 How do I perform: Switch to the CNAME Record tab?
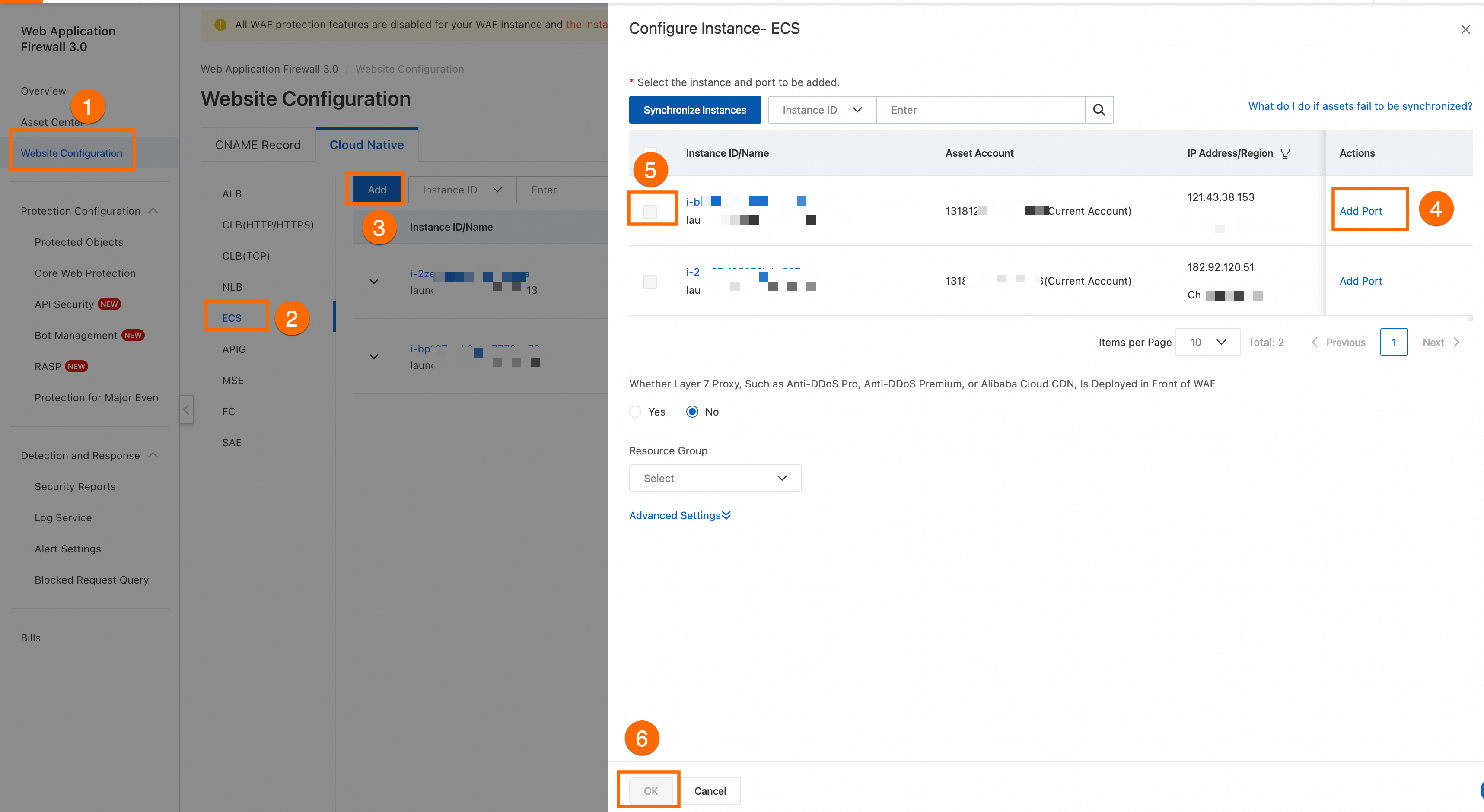(258, 145)
